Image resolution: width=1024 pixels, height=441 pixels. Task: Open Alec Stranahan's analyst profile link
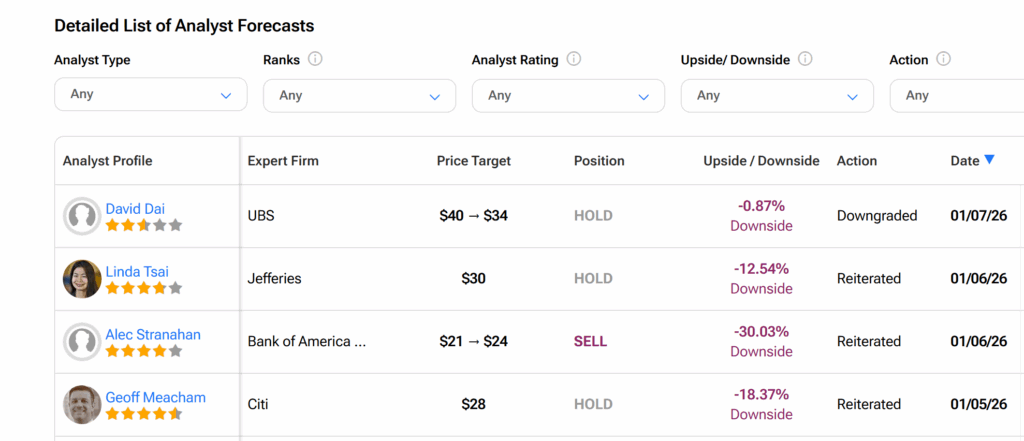(153, 335)
